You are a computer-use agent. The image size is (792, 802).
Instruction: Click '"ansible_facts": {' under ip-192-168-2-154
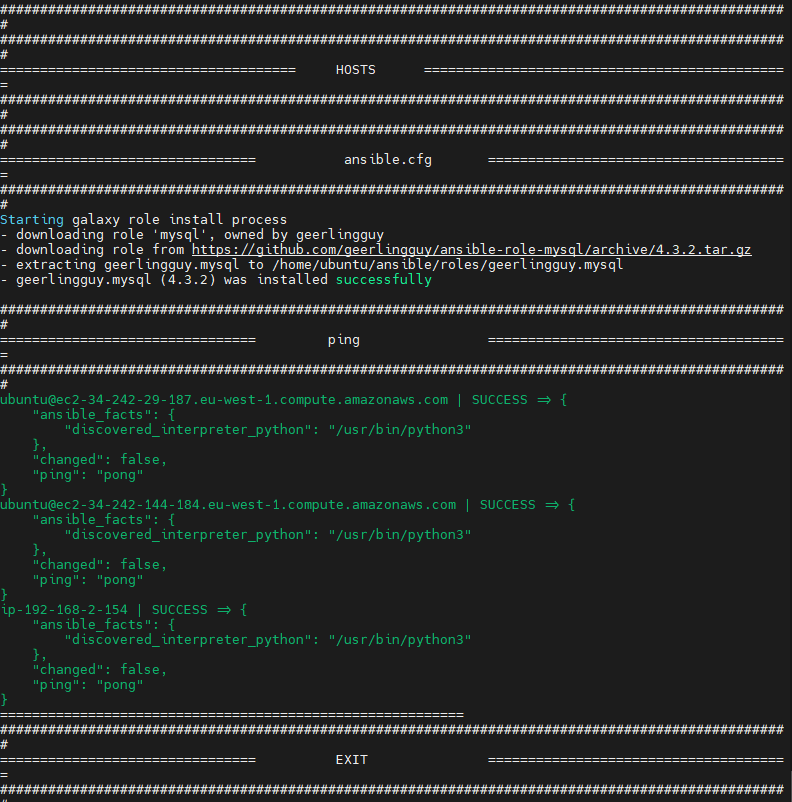pos(104,625)
